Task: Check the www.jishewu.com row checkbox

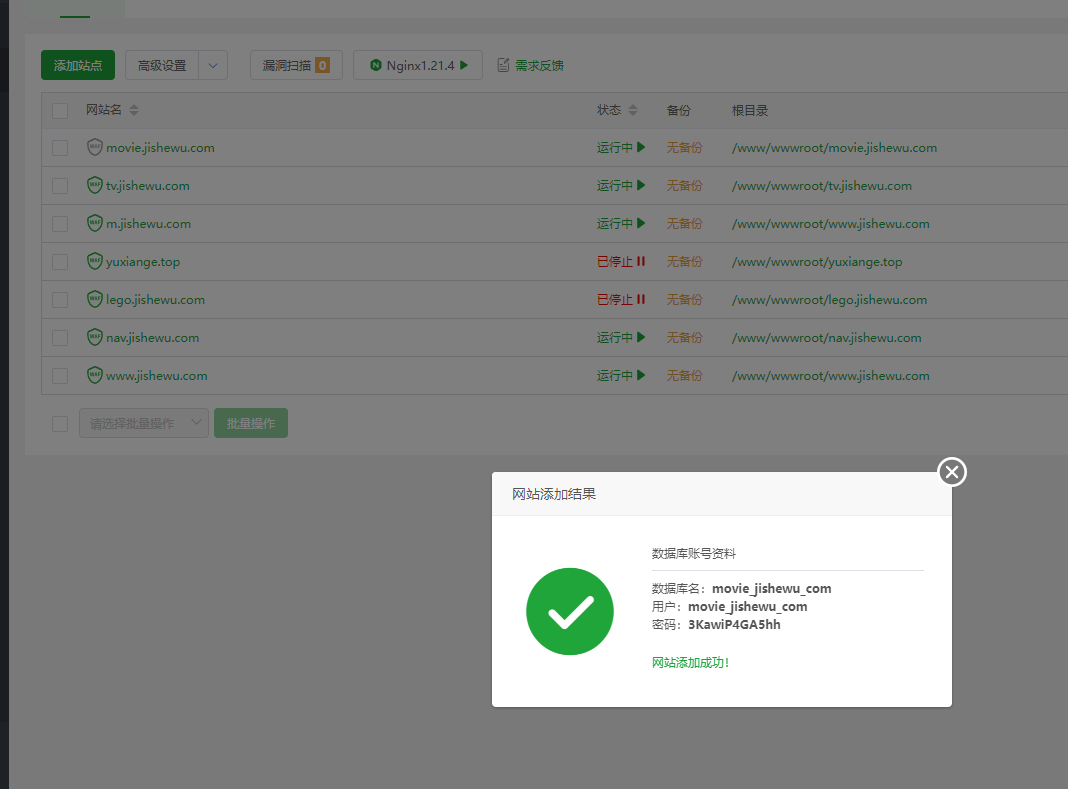Action: pos(60,376)
